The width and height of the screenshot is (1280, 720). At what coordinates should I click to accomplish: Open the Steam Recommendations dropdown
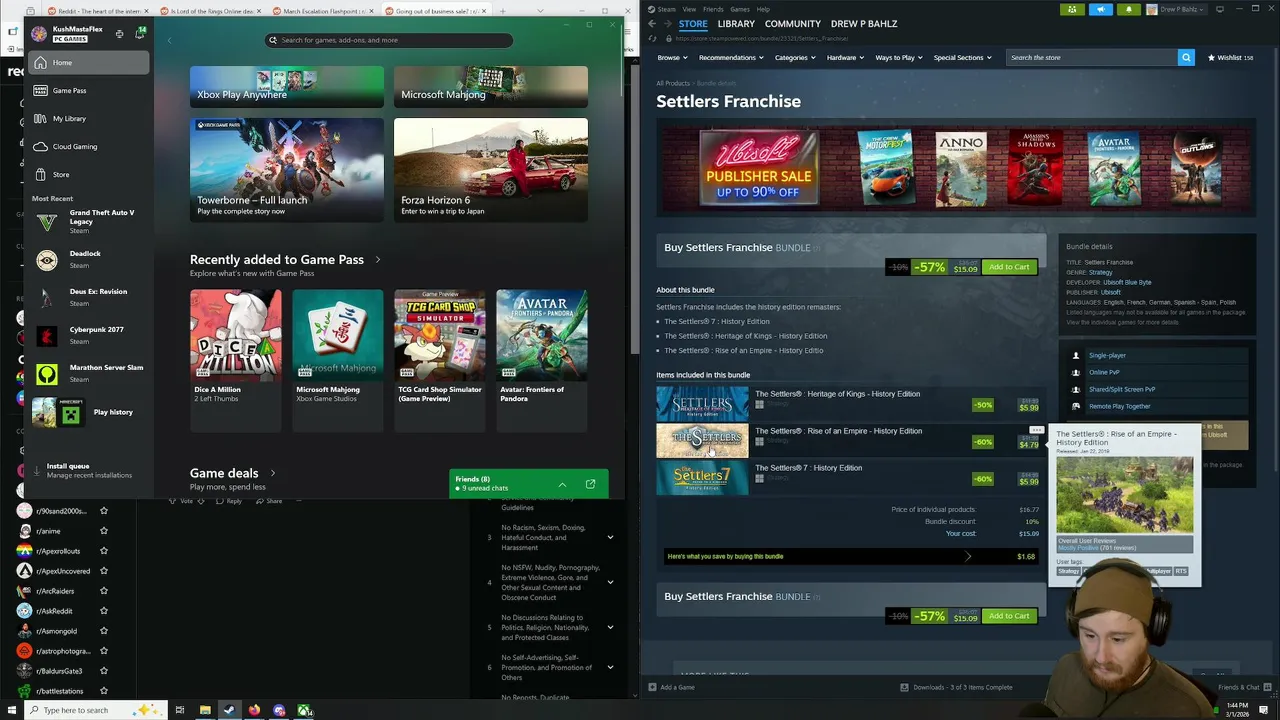click(x=731, y=58)
